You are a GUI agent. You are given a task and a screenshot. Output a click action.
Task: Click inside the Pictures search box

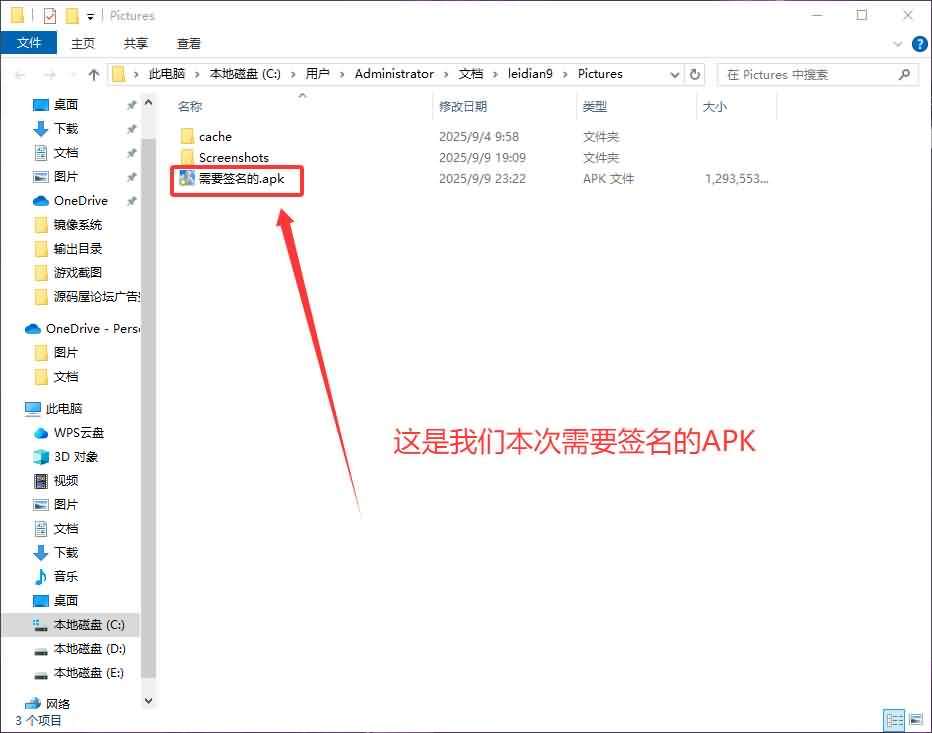[x=810, y=74]
